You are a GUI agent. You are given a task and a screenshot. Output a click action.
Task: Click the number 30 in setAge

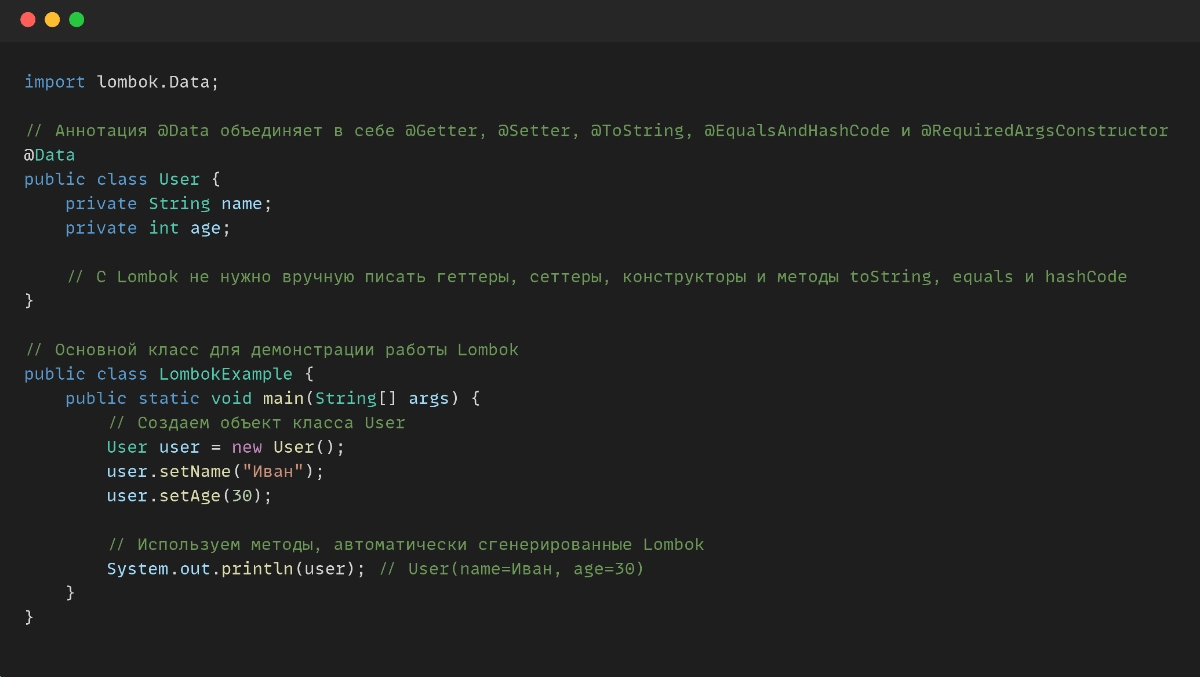[242, 496]
